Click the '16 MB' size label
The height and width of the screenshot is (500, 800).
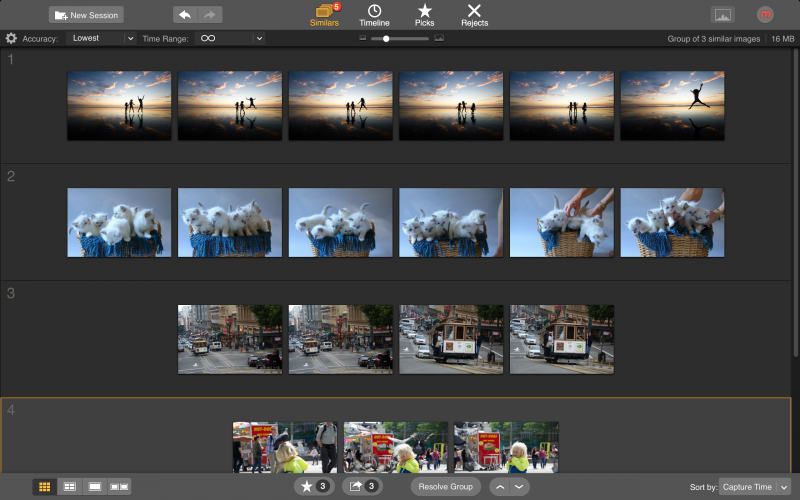pos(782,39)
